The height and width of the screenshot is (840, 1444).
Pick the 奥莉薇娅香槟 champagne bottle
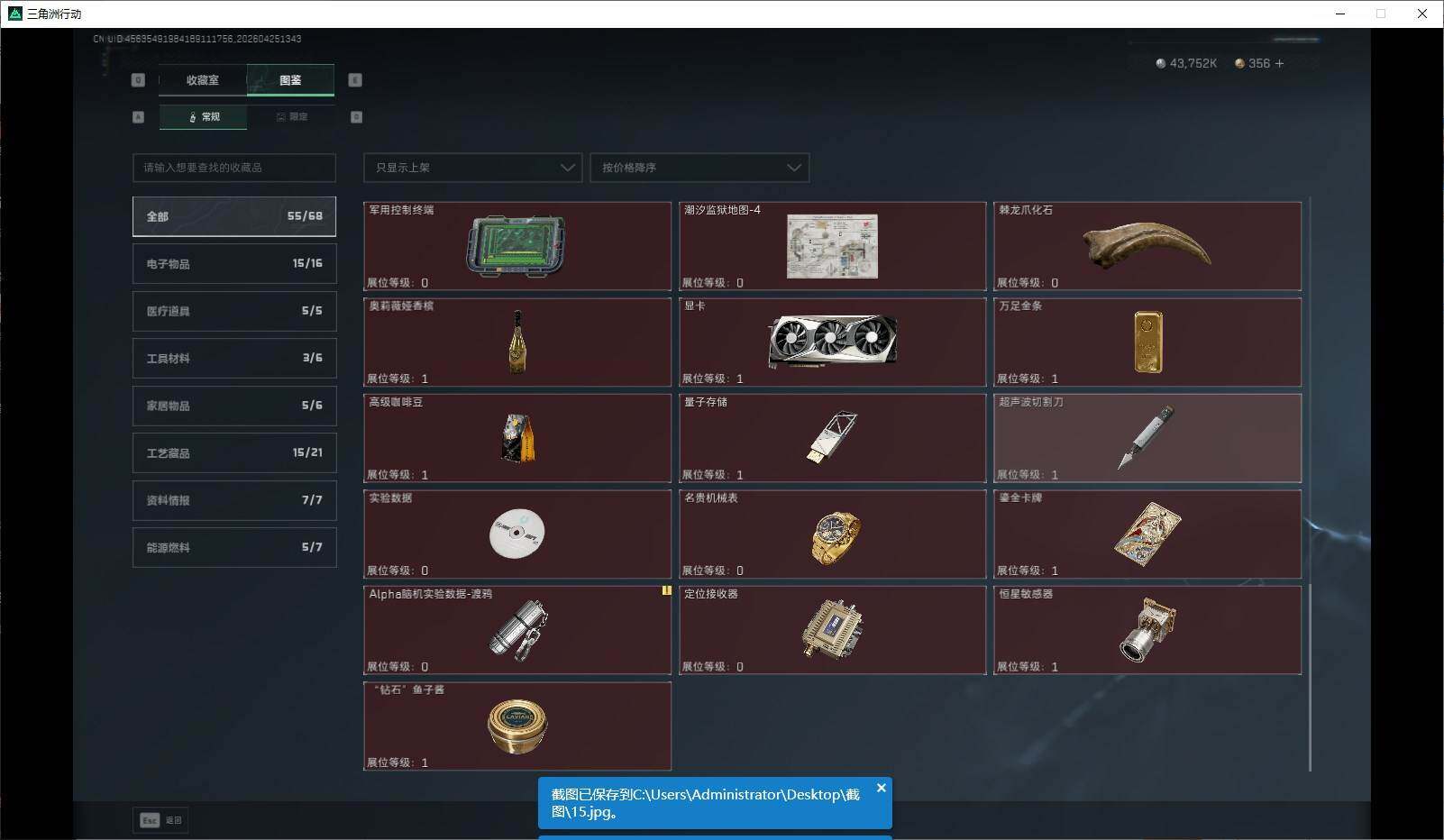pos(517,342)
